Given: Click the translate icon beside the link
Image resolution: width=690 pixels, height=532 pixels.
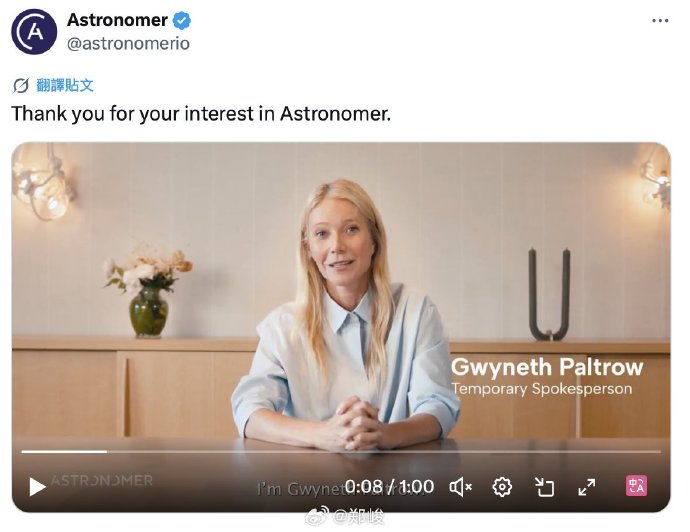Looking at the screenshot, I should 21,85.
